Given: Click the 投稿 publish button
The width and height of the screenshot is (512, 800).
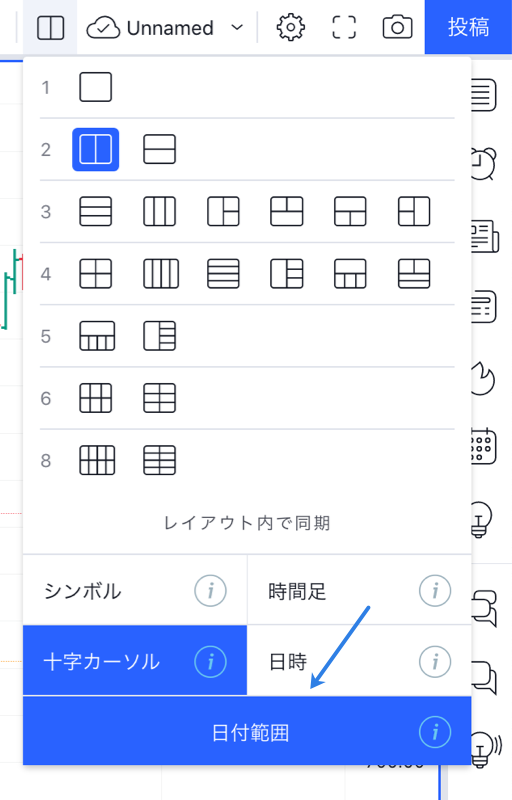Looking at the screenshot, I should [468, 27].
